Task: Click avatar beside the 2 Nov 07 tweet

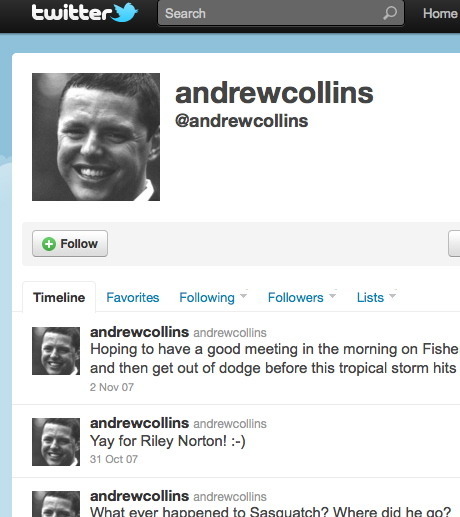Action: tap(56, 351)
